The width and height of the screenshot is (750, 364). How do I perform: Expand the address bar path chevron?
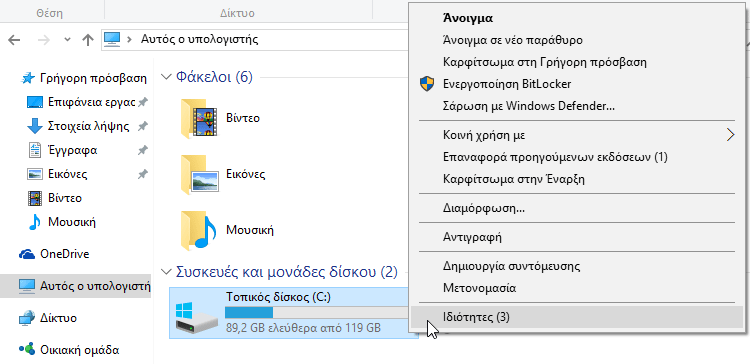(129, 39)
